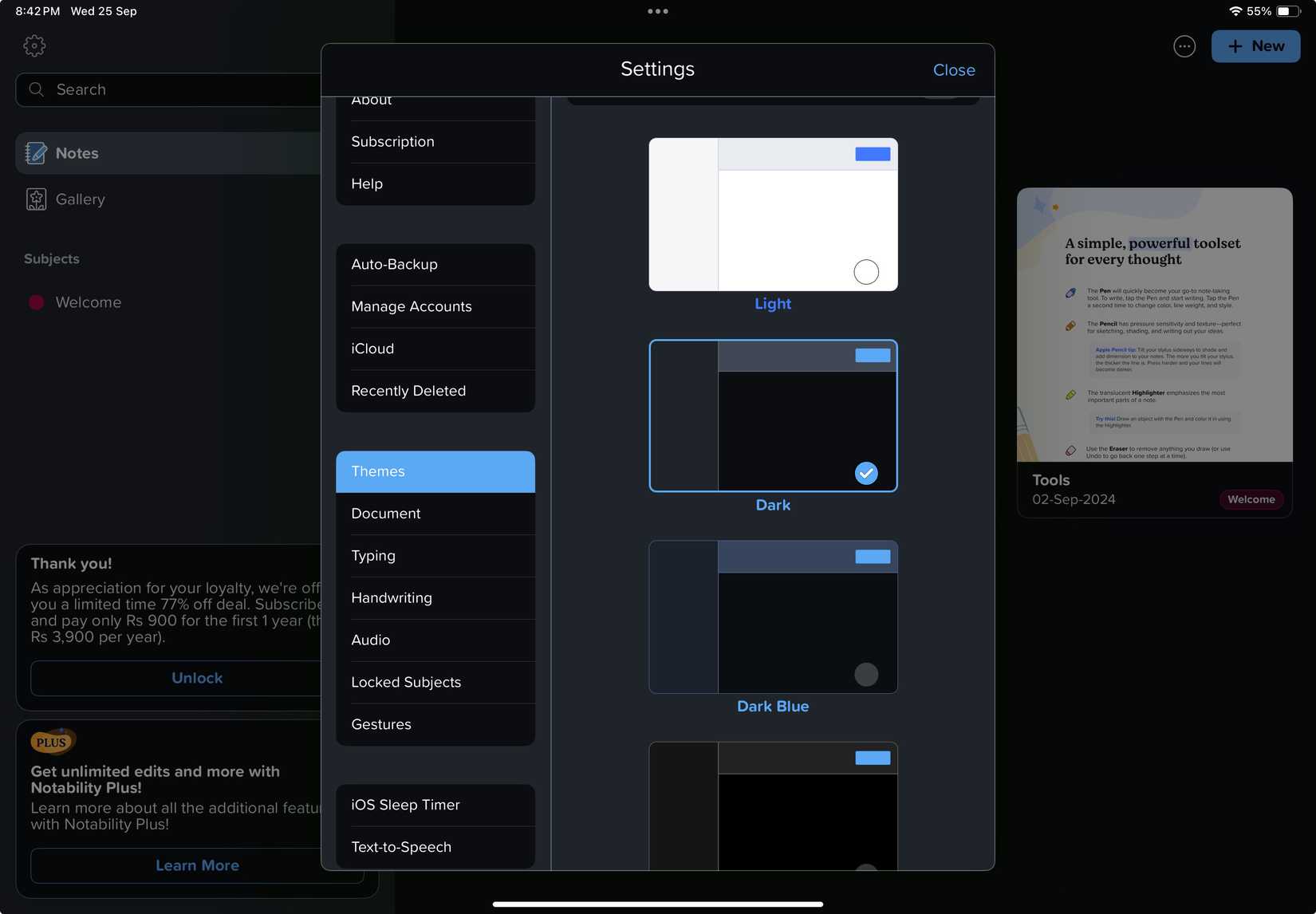Click the more options ellipsis icon
The height and width of the screenshot is (914, 1316).
tap(1184, 46)
